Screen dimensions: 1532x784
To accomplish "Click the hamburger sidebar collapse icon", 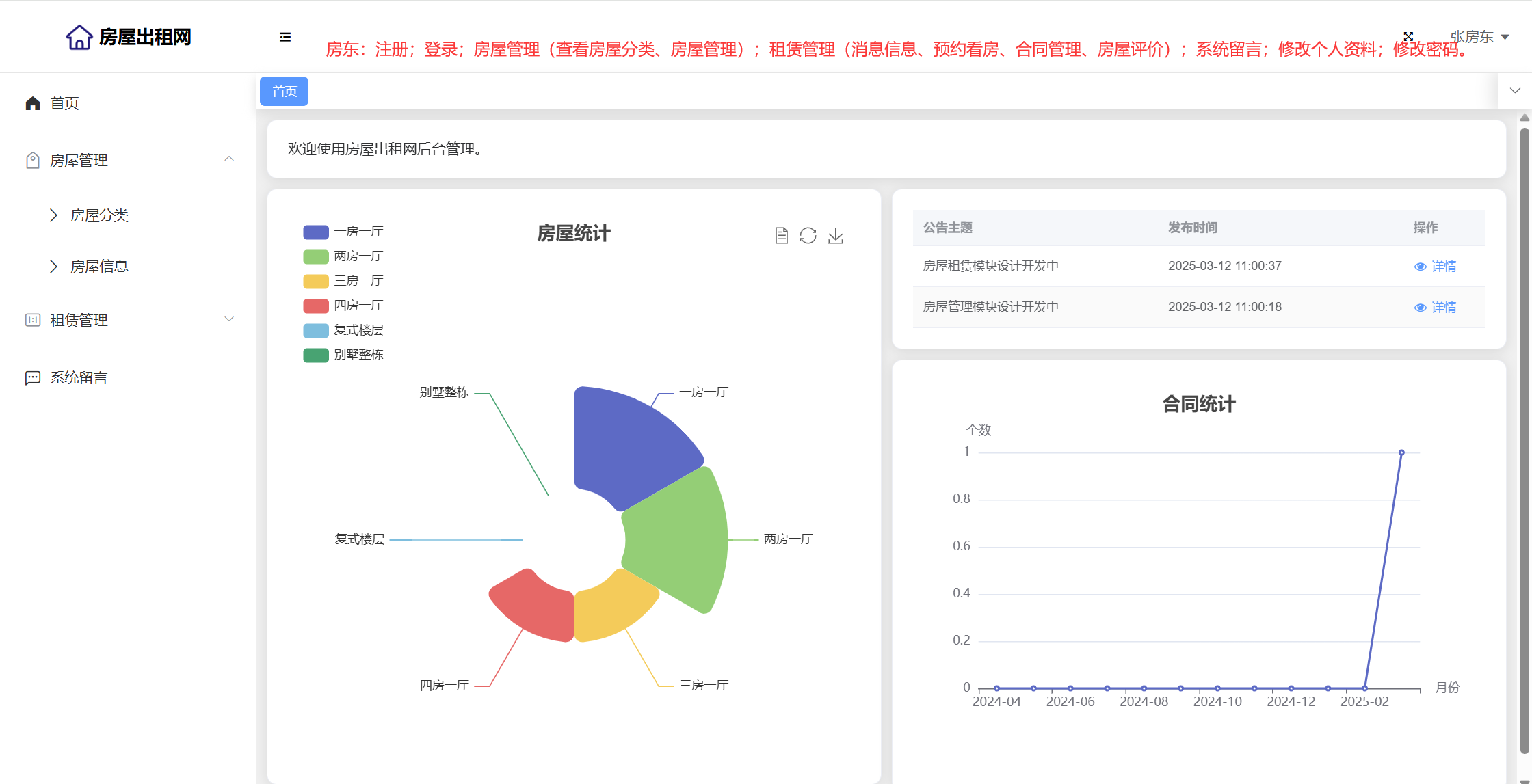I will [x=285, y=37].
